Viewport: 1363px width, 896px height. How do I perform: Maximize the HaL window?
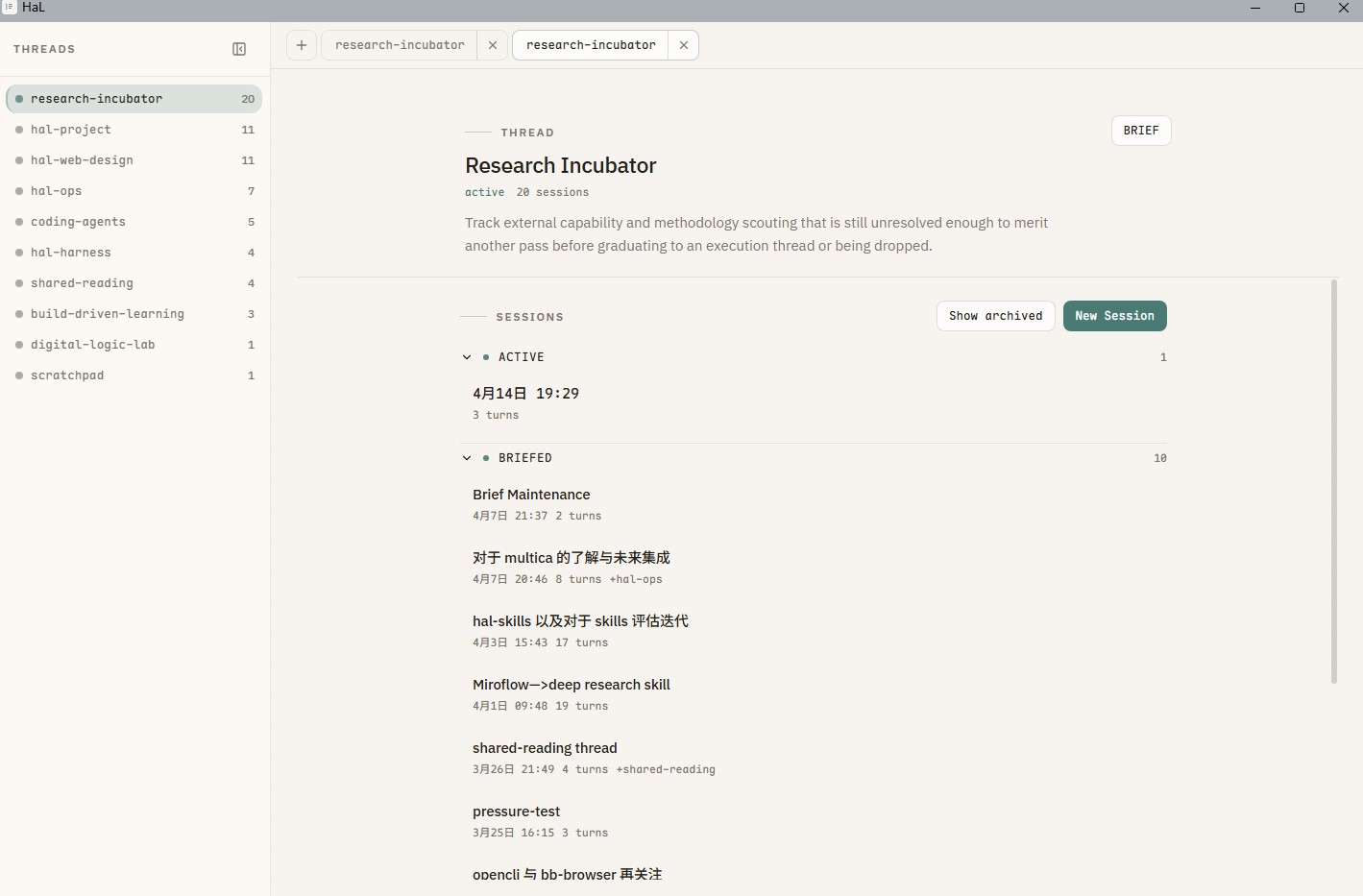pos(1300,8)
